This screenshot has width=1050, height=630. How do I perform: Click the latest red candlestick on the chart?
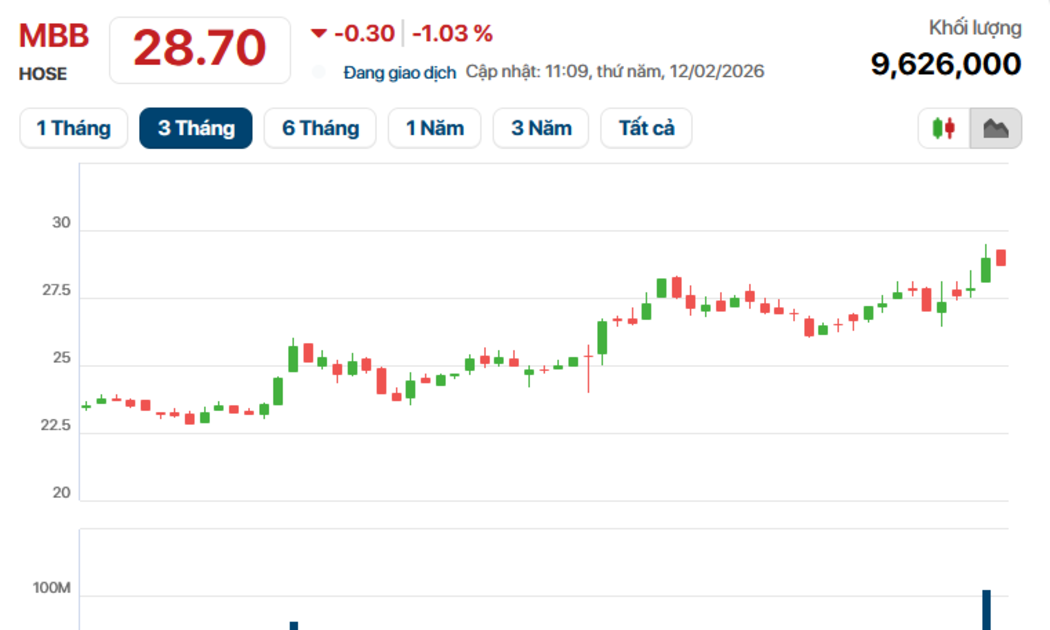point(1000,258)
